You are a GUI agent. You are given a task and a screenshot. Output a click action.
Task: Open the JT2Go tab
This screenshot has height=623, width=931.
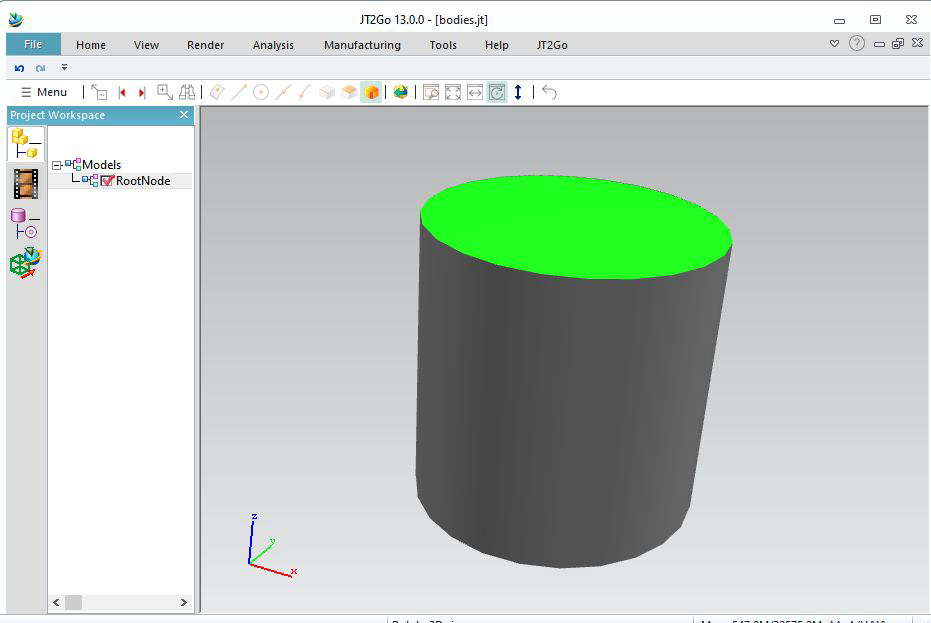click(552, 45)
